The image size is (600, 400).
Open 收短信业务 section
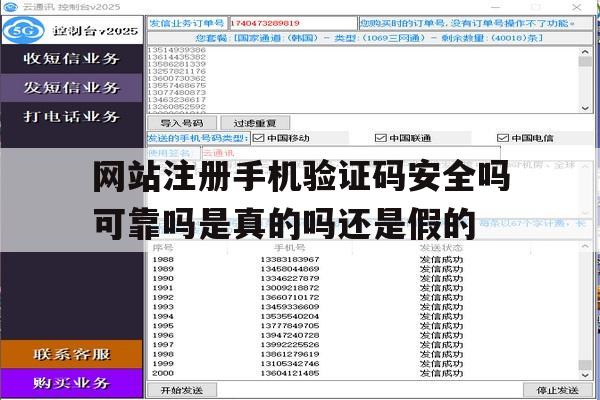coord(71,59)
